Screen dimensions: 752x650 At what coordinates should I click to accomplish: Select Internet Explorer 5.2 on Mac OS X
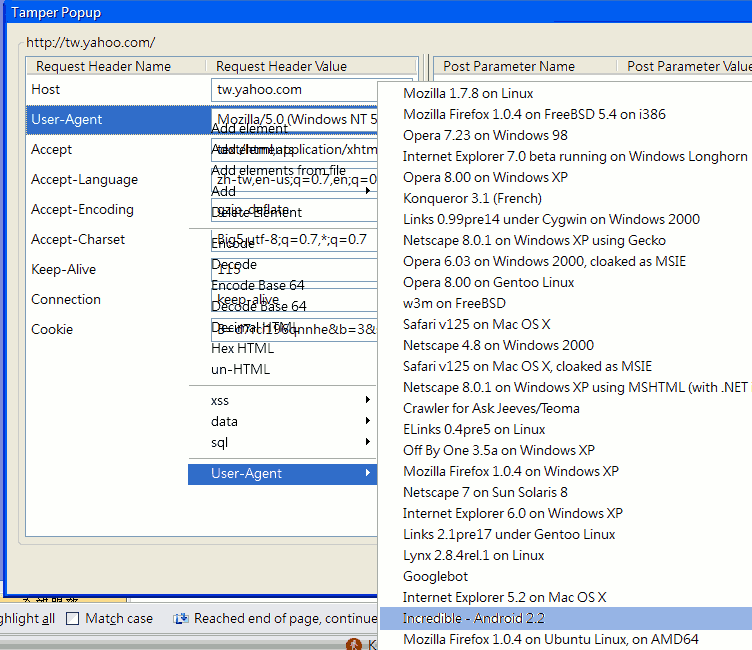point(505,598)
